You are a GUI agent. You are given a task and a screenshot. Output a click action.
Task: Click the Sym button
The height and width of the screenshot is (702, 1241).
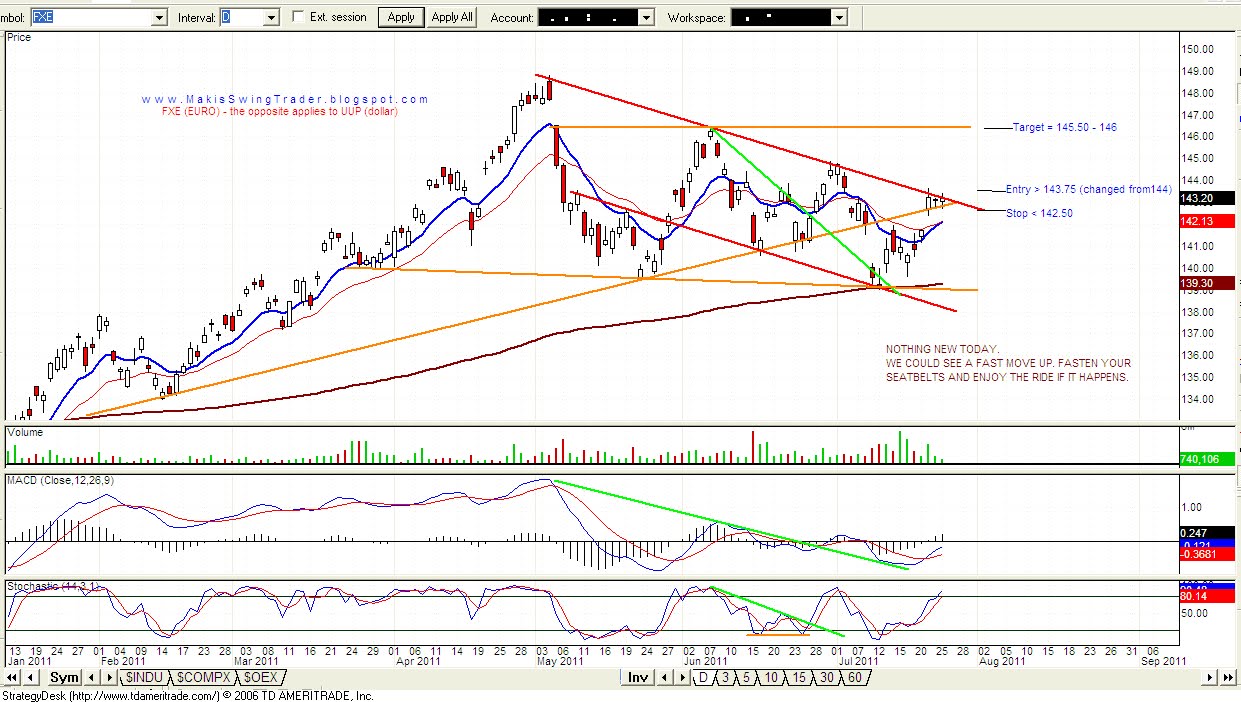pyautogui.click(x=63, y=678)
